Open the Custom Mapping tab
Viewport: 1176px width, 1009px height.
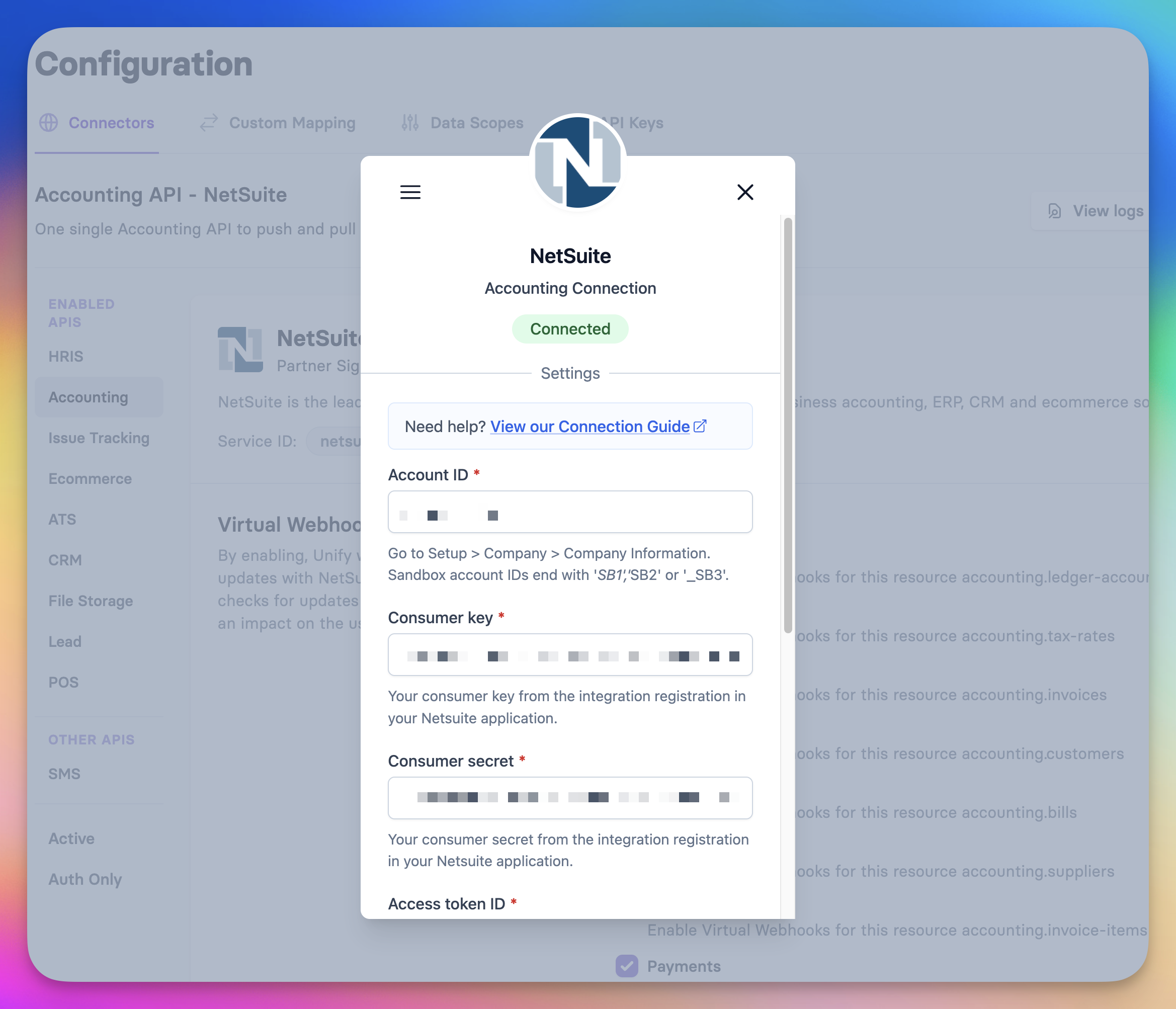click(x=292, y=123)
